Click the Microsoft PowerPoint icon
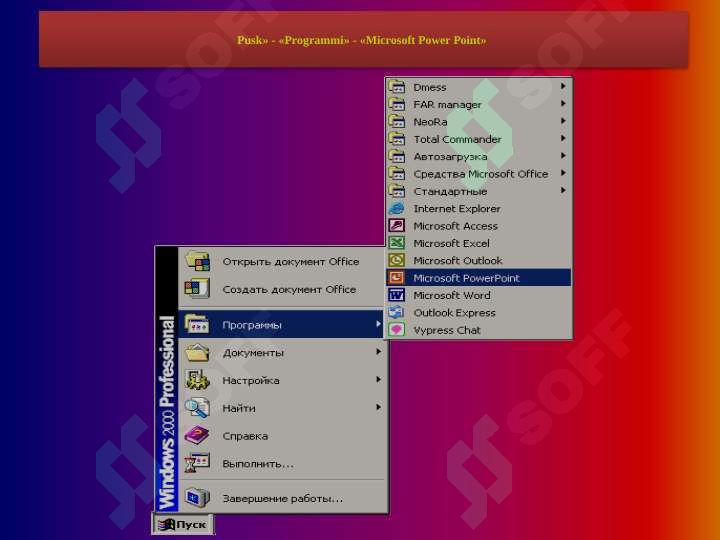 396,278
